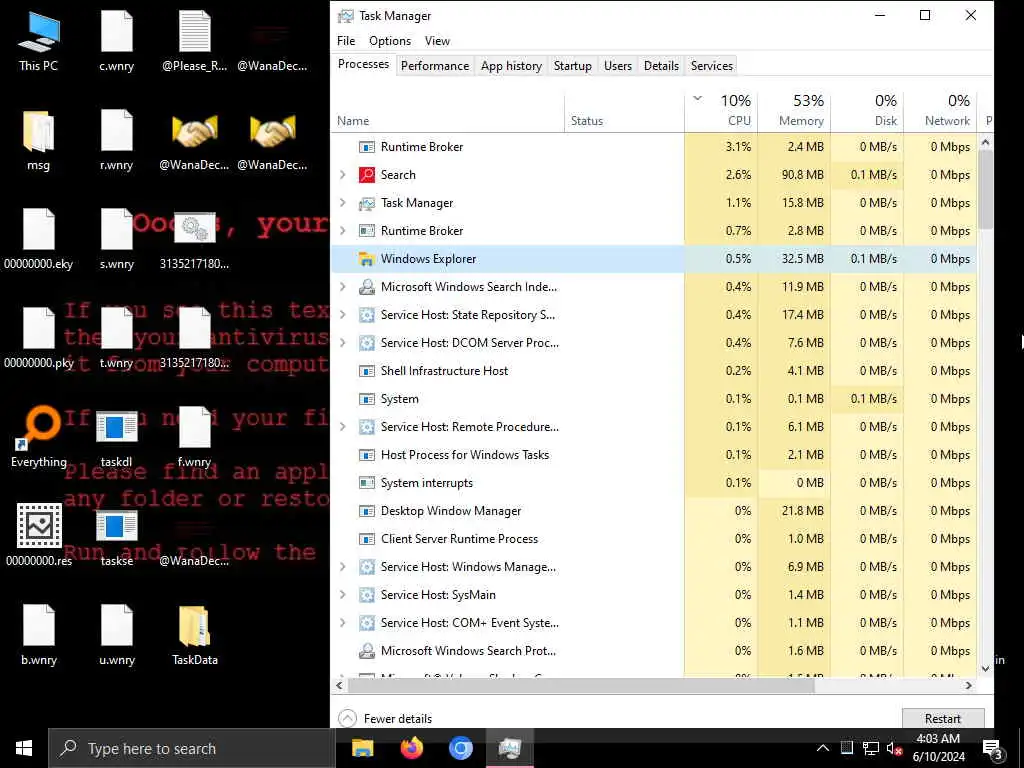The width and height of the screenshot is (1024, 768).
Task: Select the t.wnry file icon
Action: [116, 338]
